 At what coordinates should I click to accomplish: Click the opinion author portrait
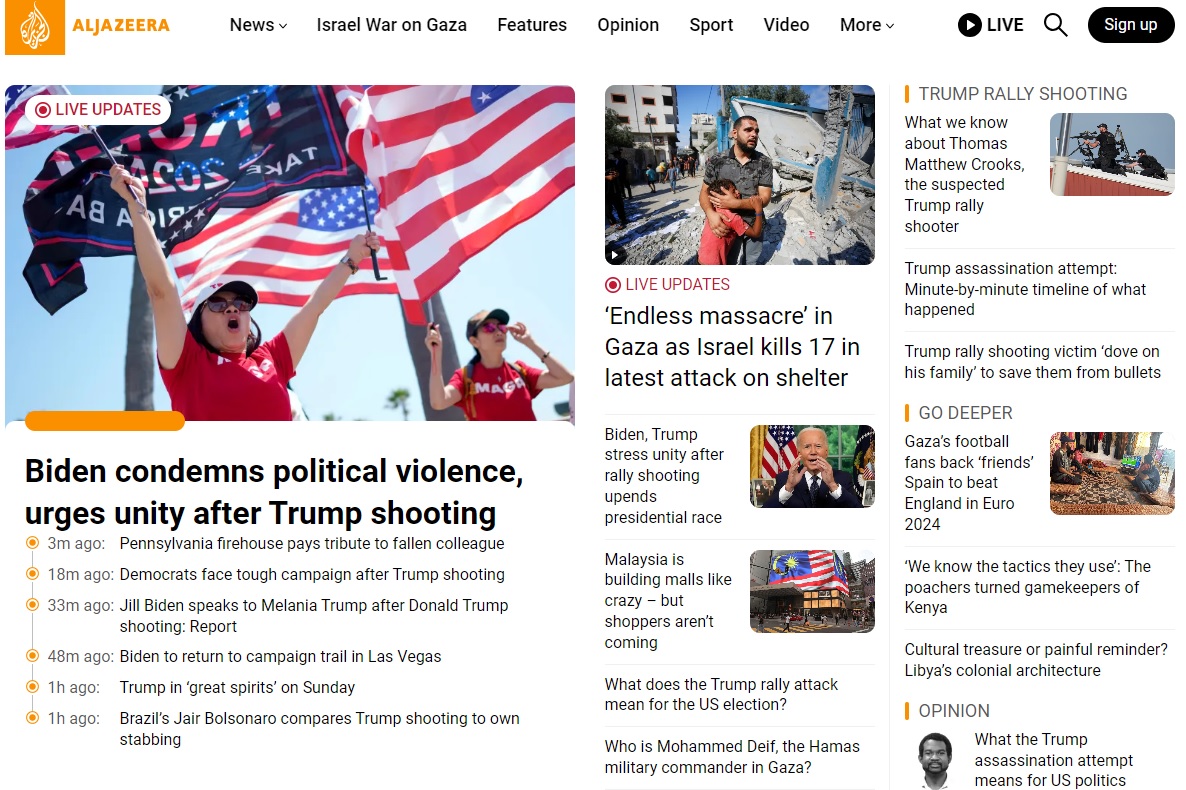(934, 760)
